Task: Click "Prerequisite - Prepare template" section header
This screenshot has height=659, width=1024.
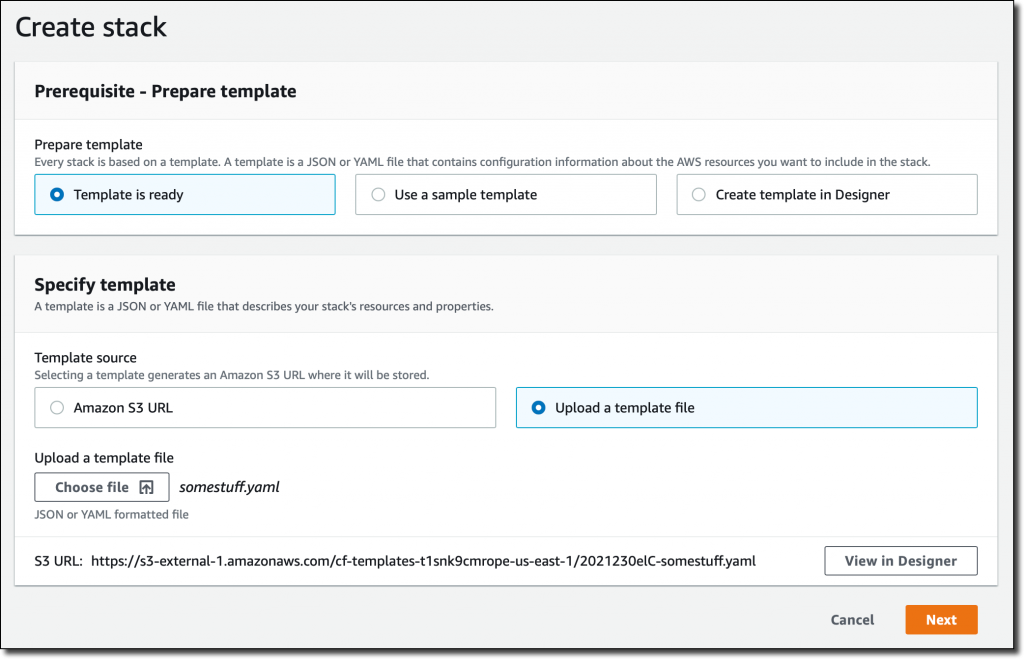Action: coord(165,91)
